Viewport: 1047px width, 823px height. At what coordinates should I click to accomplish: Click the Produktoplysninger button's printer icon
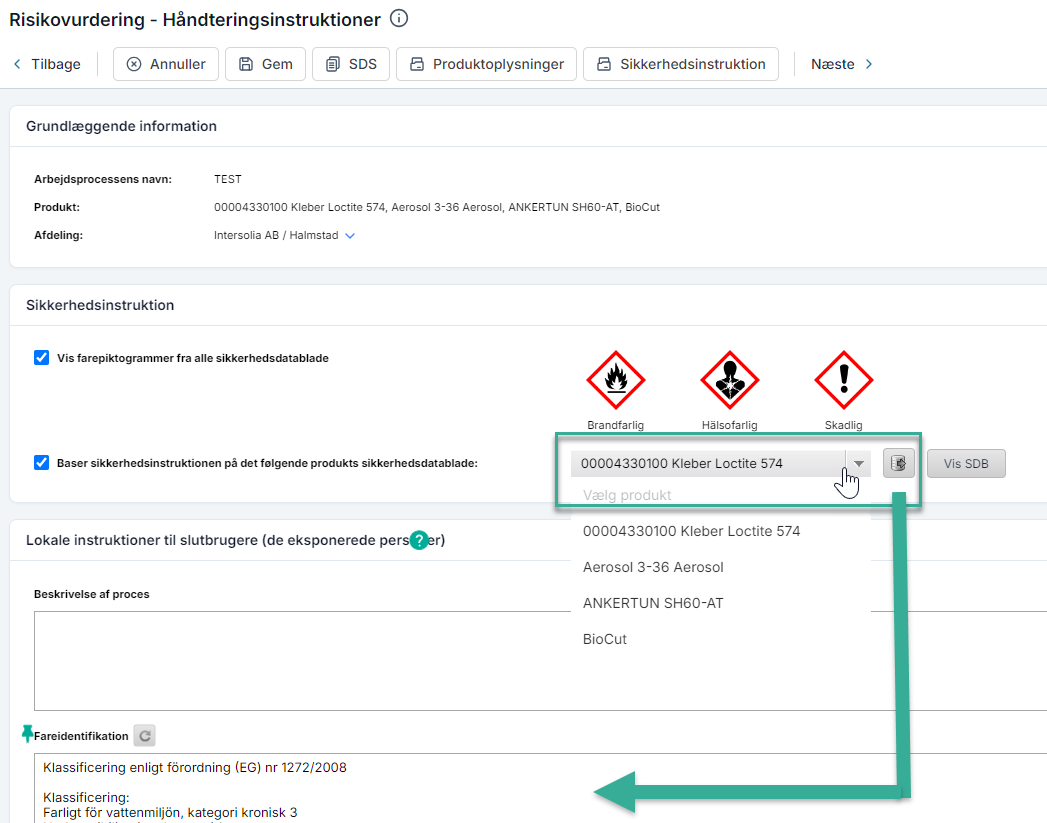(x=417, y=64)
